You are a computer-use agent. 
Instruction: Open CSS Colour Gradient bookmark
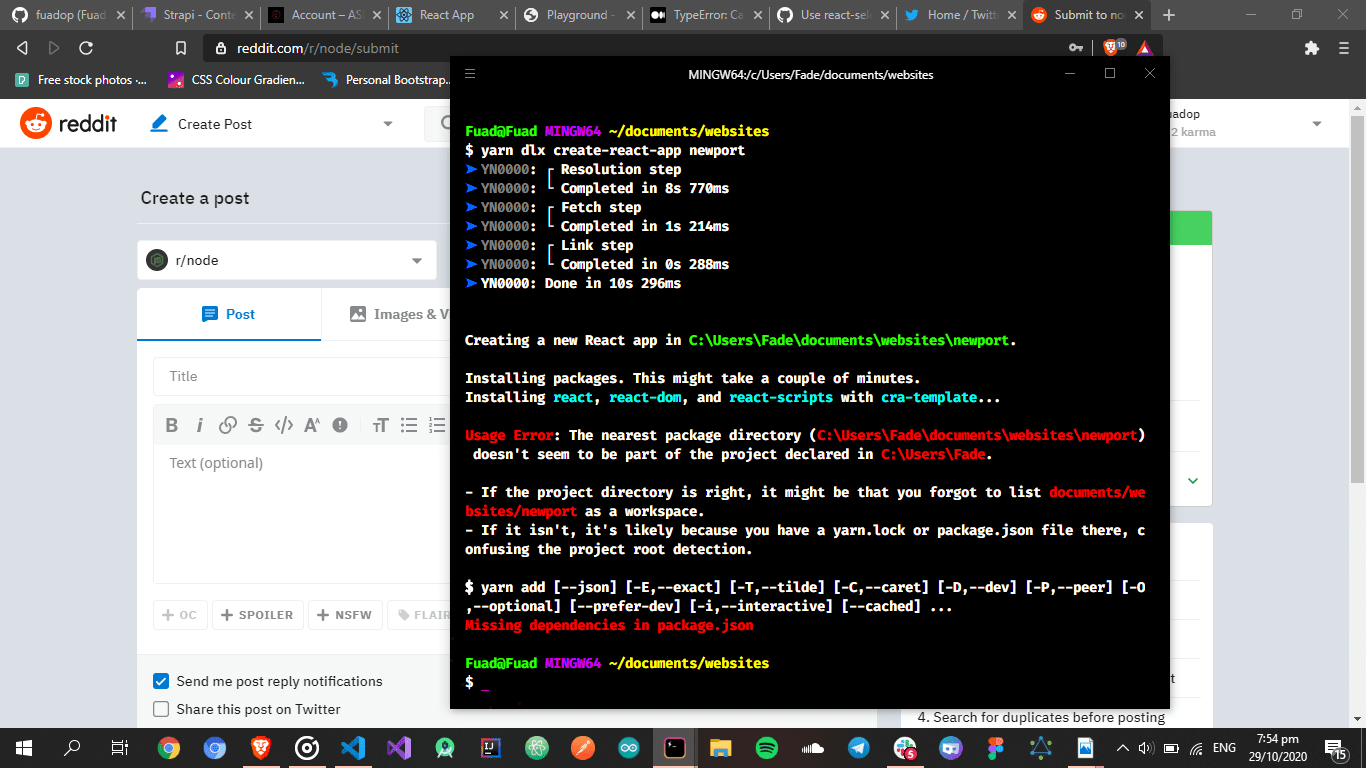pos(237,80)
